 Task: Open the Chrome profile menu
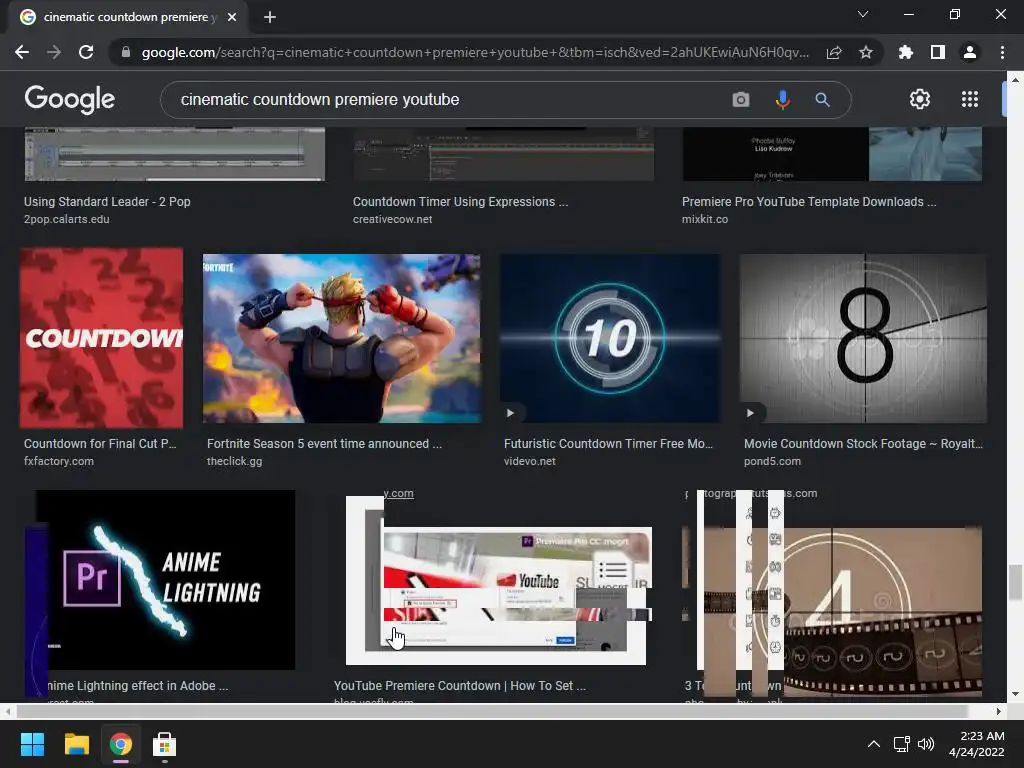click(970, 52)
